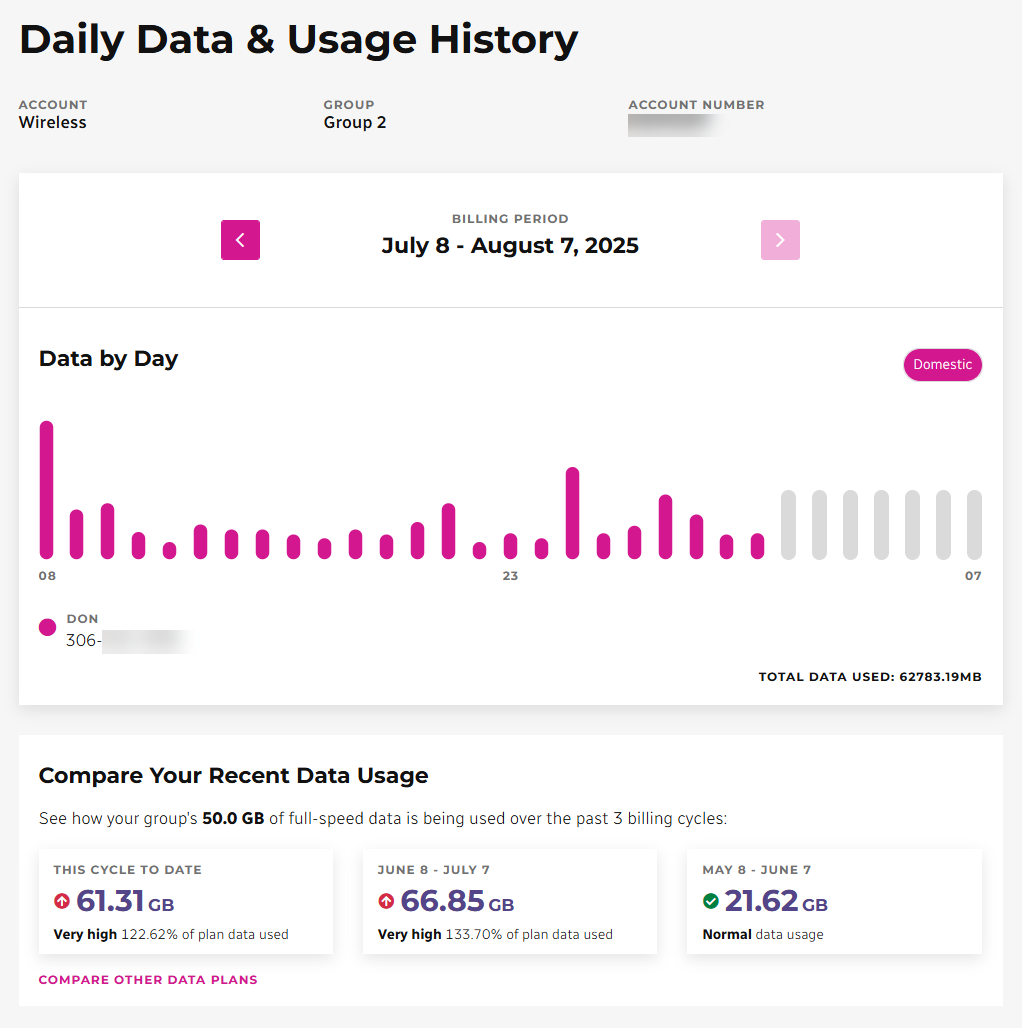This screenshot has height=1028, width=1022.
Task: Click the blurred account number field
Action: pos(673,125)
